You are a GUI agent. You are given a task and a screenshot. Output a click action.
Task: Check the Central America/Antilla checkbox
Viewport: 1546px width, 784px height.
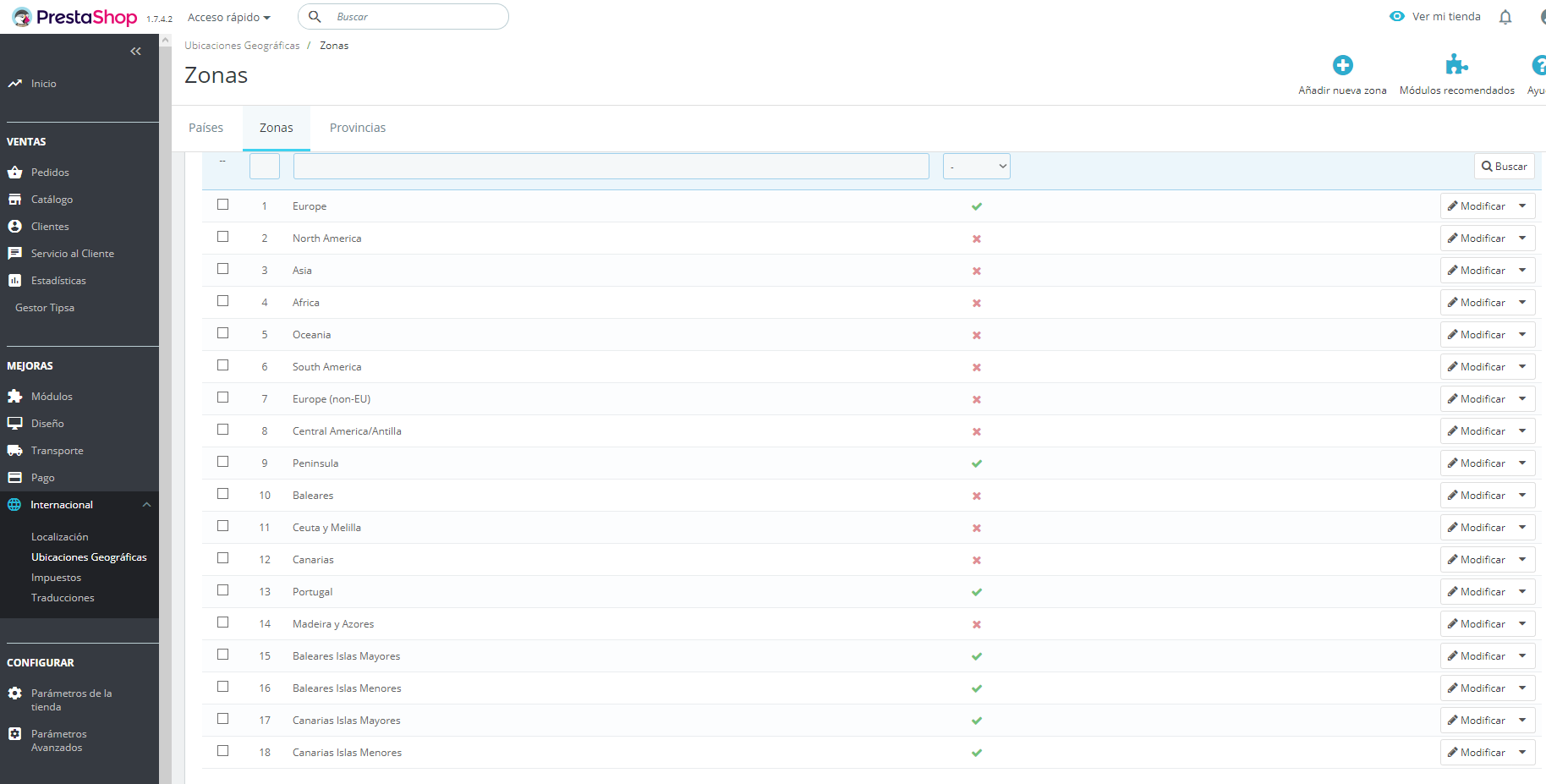[x=223, y=430]
